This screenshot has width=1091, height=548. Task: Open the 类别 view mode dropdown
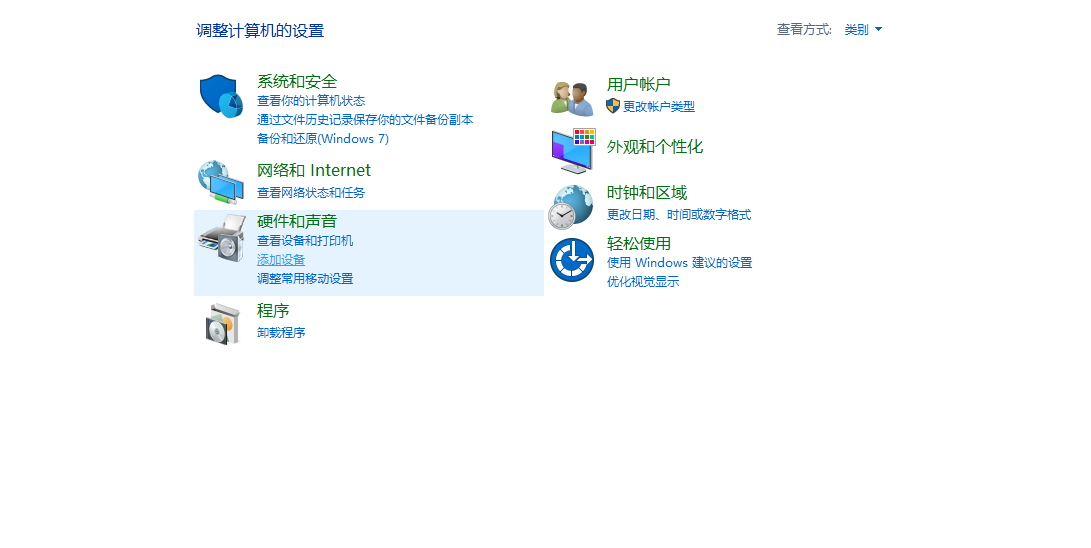coord(863,29)
